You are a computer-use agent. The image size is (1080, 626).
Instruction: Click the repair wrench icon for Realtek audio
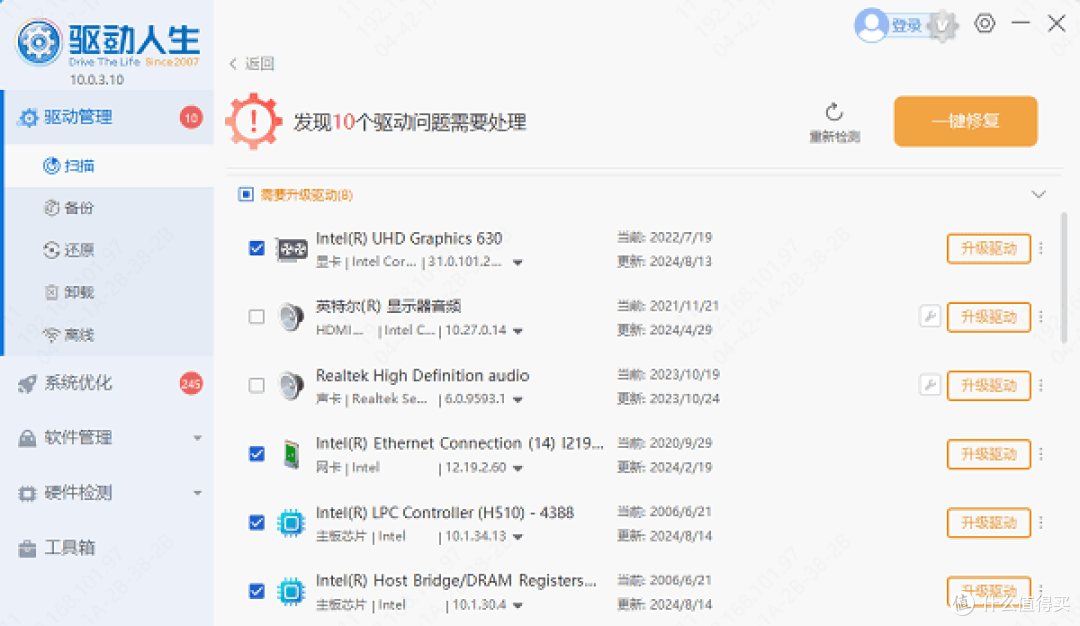pyautogui.click(x=930, y=384)
